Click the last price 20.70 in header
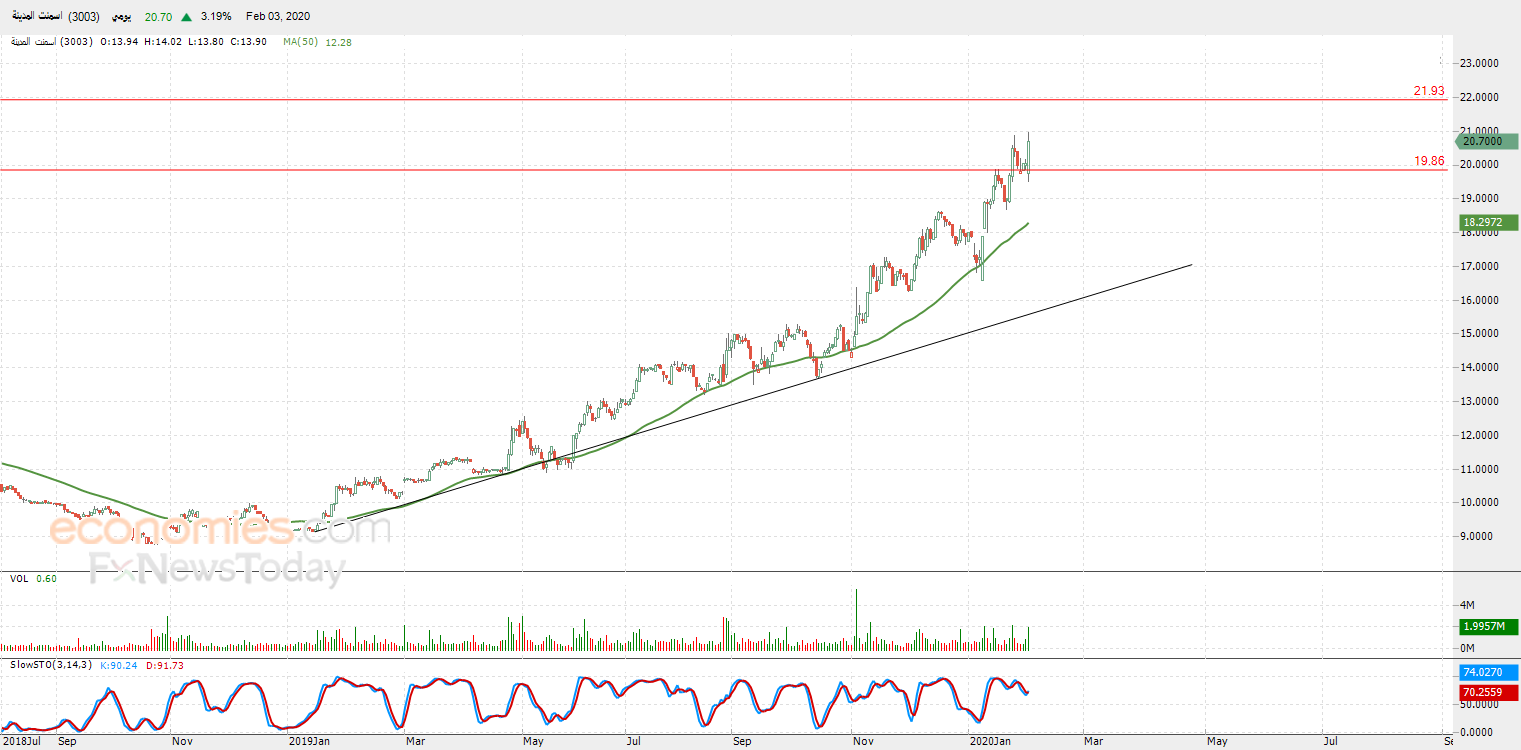The width and height of the screenshot is (1521, 750). (x=158, y=17)
